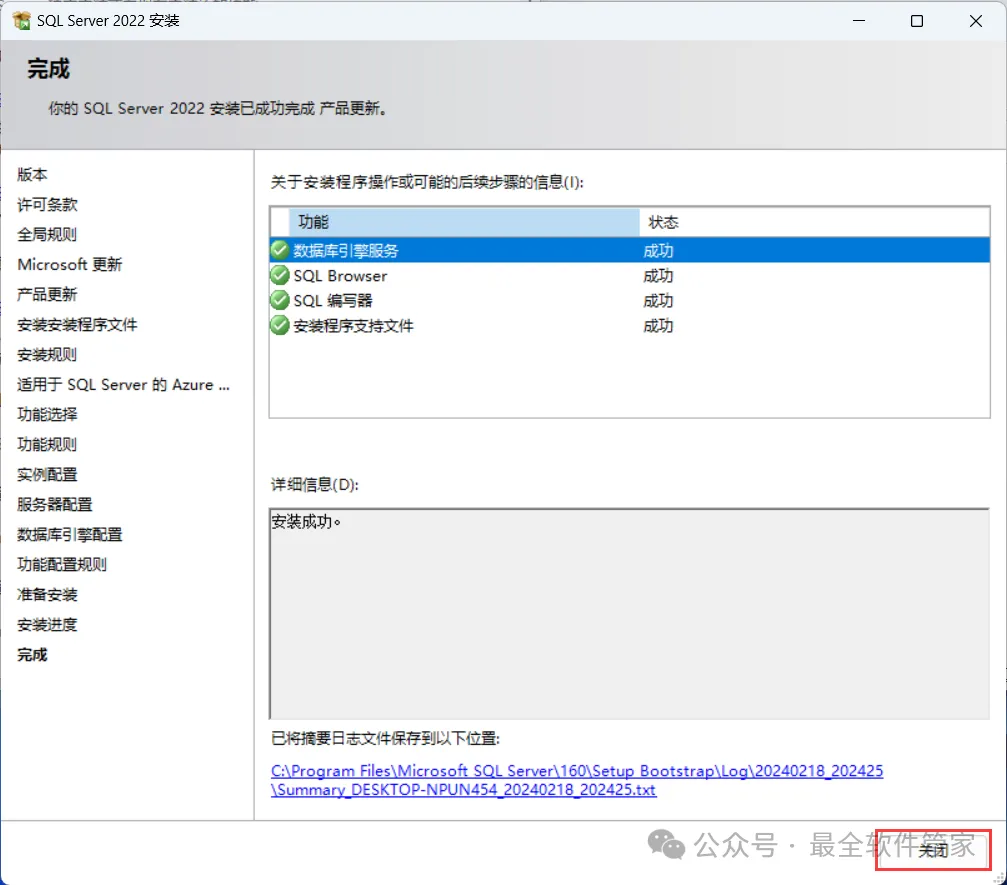Select the 适用于 SQL Server 的 Azure step

123,385
